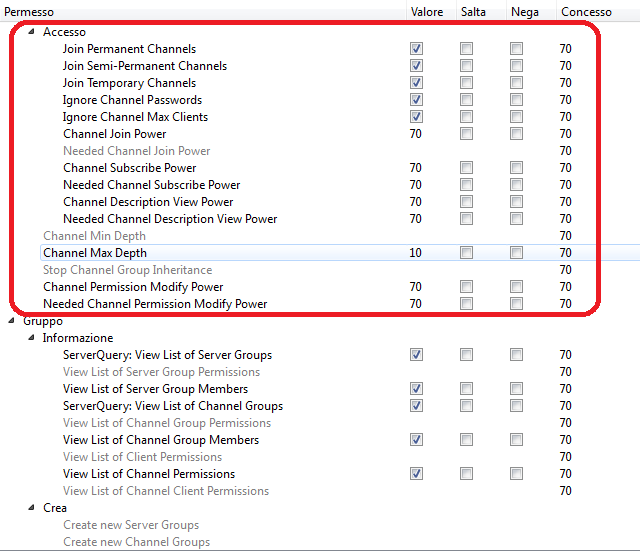Click the value 10 of Channel Max Depth

tap(416, 253)
